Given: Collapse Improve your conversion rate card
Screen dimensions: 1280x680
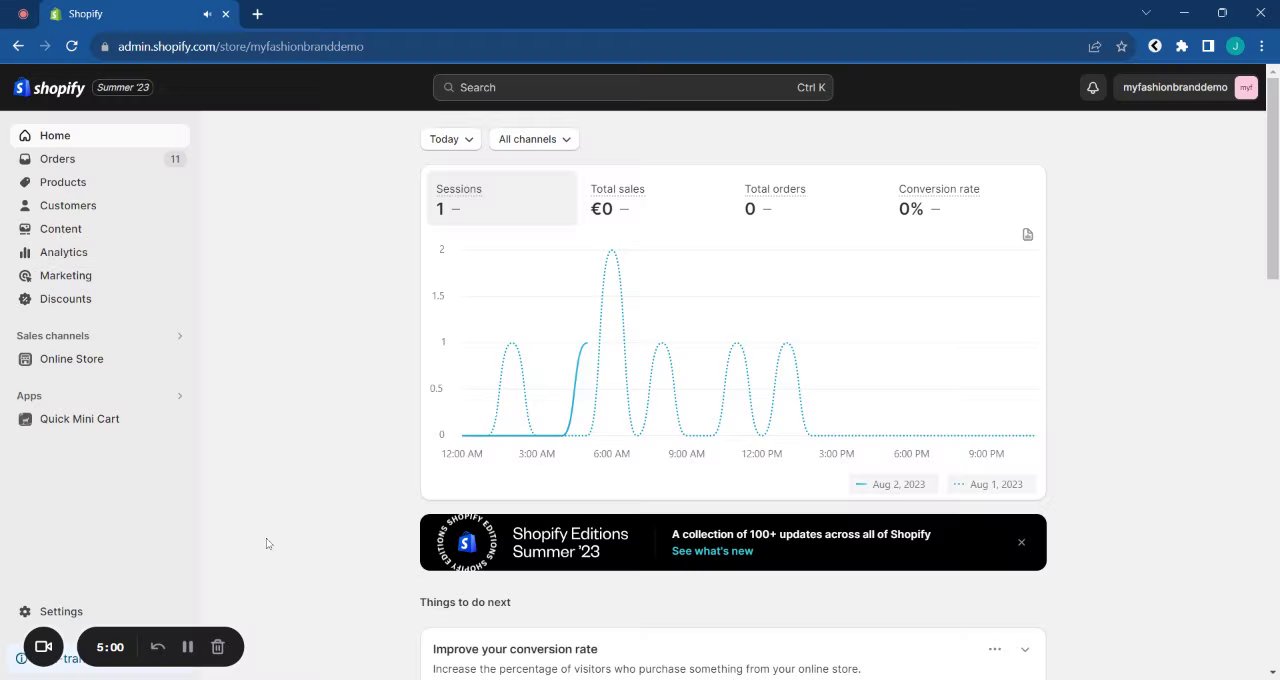Looking at the screenshot, I should tap(1025, 650).
